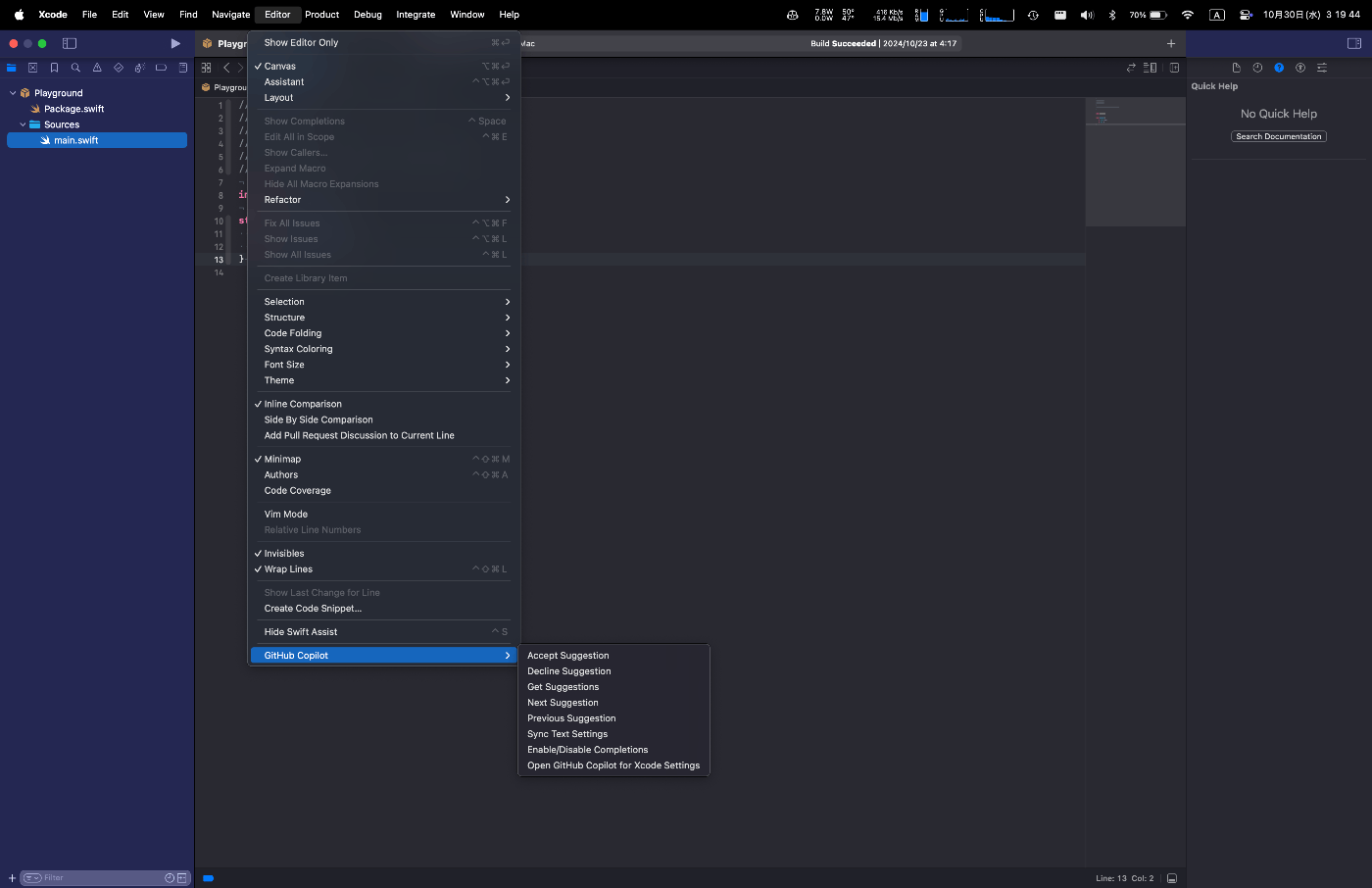Toggle Inline Comparison menu item
1372x888 pixels.
tap(383, 404)
